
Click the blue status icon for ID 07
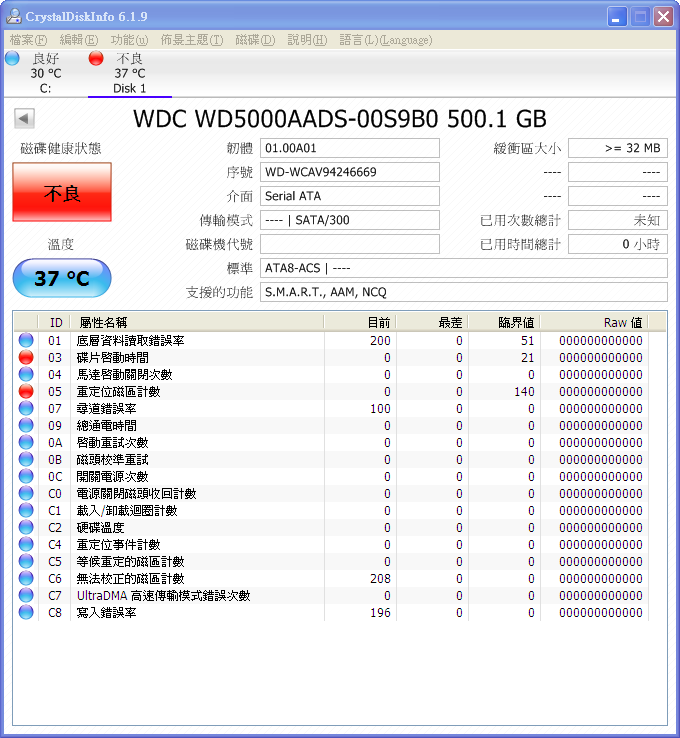(26, 408)
